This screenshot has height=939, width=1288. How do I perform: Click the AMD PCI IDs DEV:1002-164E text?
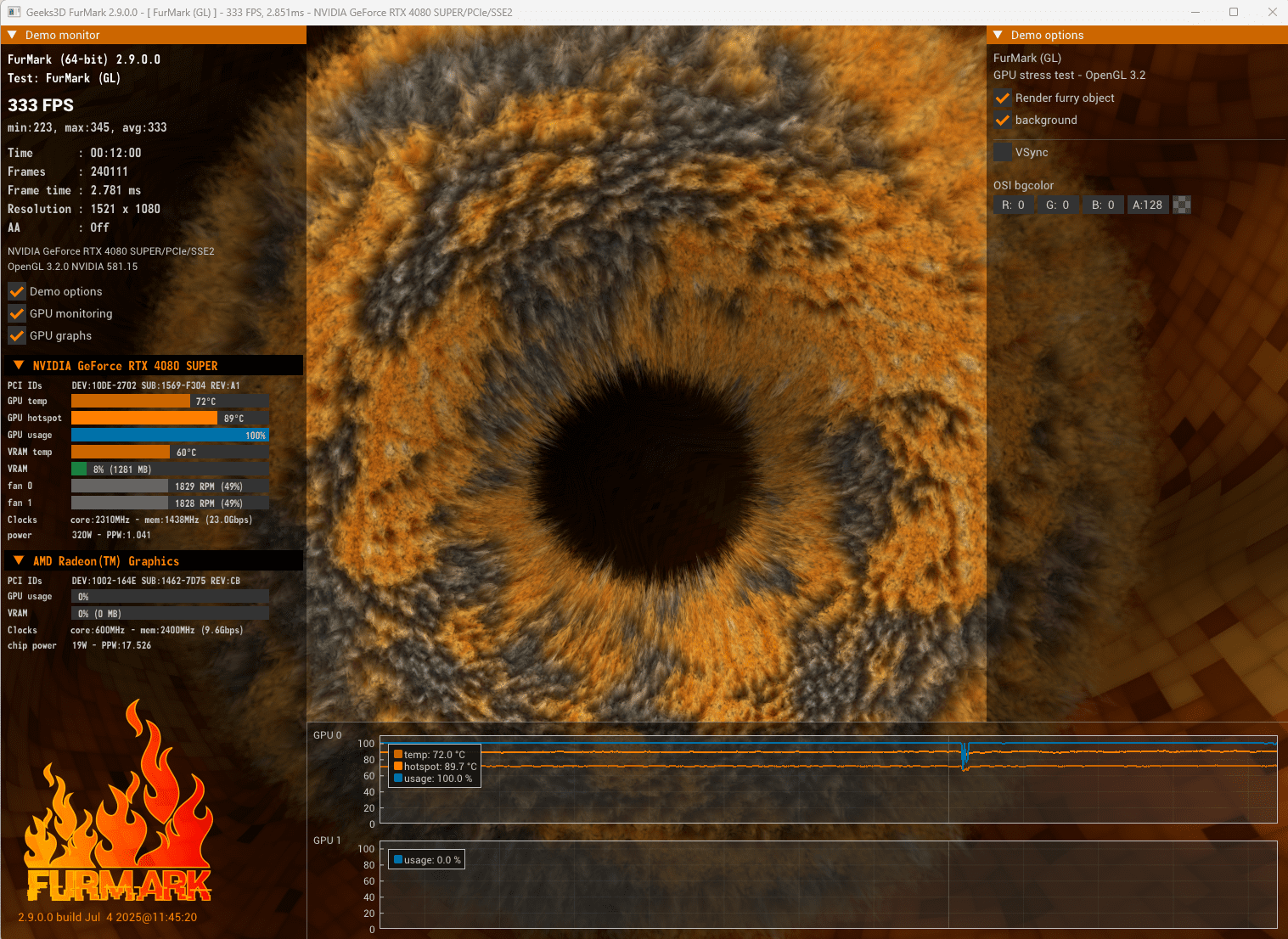[x=156, y=581]
